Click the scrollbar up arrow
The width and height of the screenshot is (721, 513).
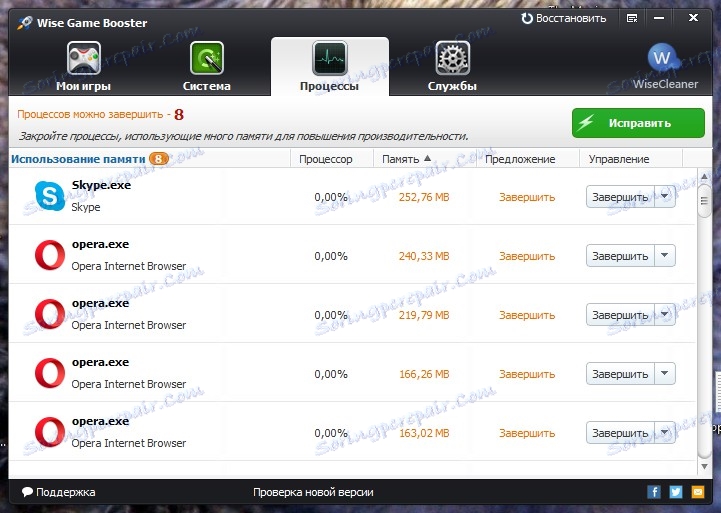[704, 176]
